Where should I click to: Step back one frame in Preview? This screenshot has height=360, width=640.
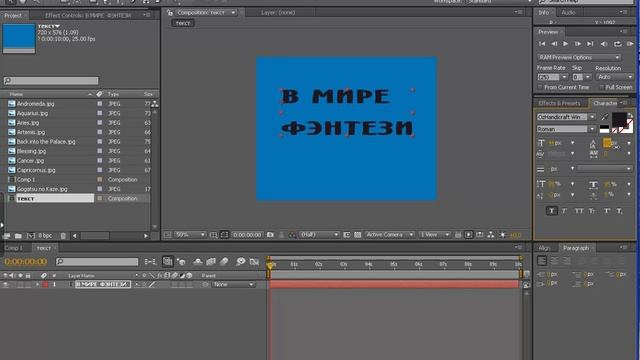(x=554, y=44)
